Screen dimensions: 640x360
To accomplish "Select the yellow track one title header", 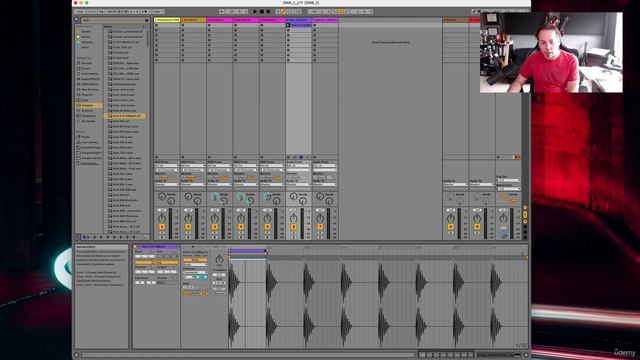I will click(x=167, y=20).
